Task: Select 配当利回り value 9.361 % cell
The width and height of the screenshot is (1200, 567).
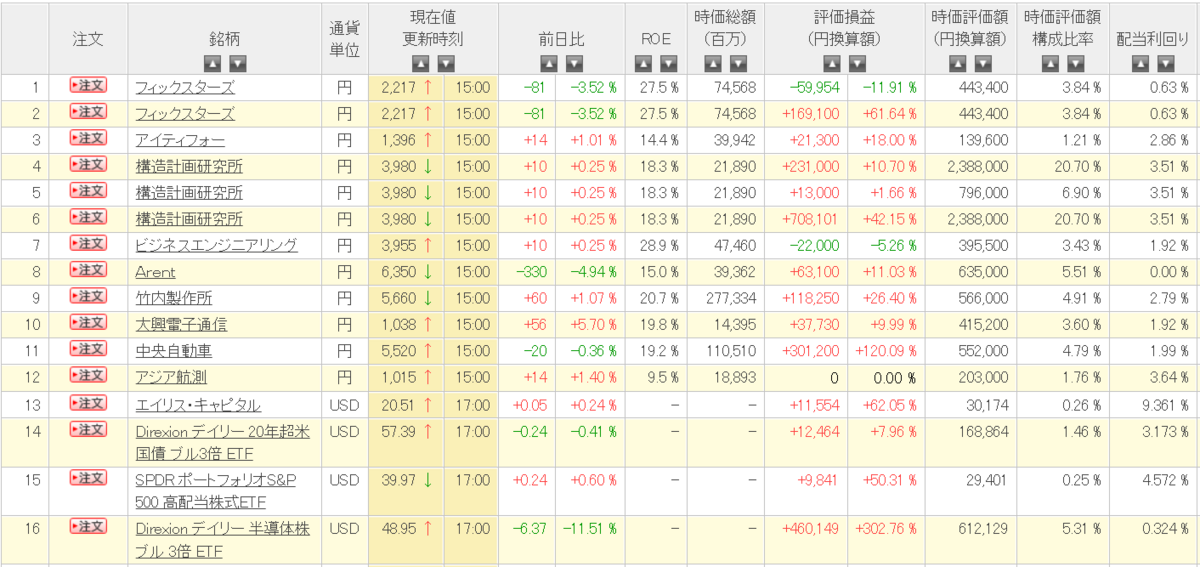Action: [1154, 404]
